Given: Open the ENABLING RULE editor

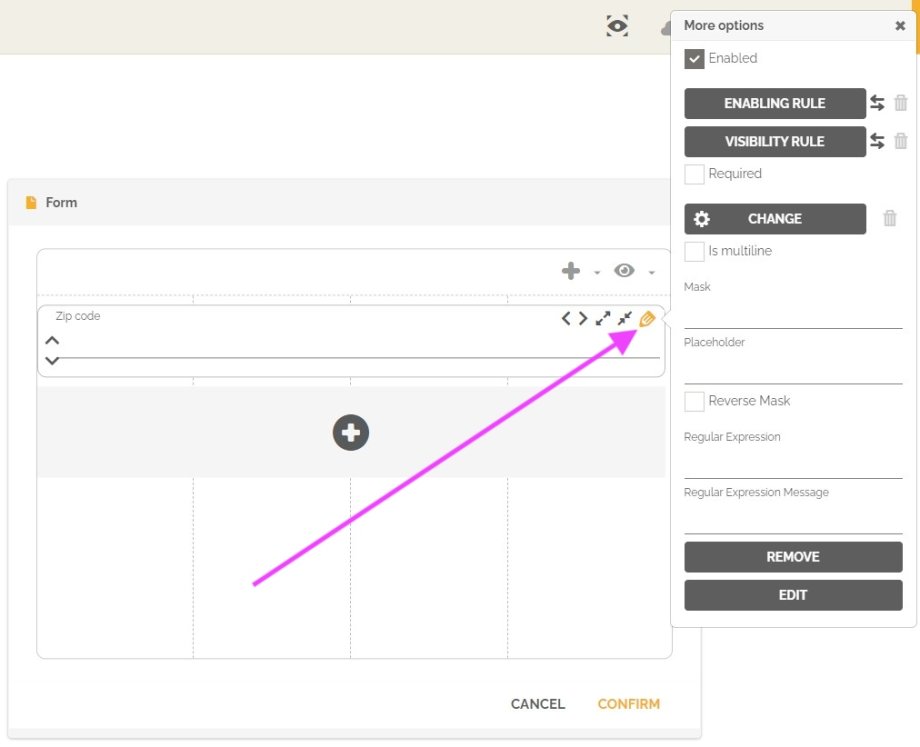Looking at the screenshot, I should (x=774, y=103).
